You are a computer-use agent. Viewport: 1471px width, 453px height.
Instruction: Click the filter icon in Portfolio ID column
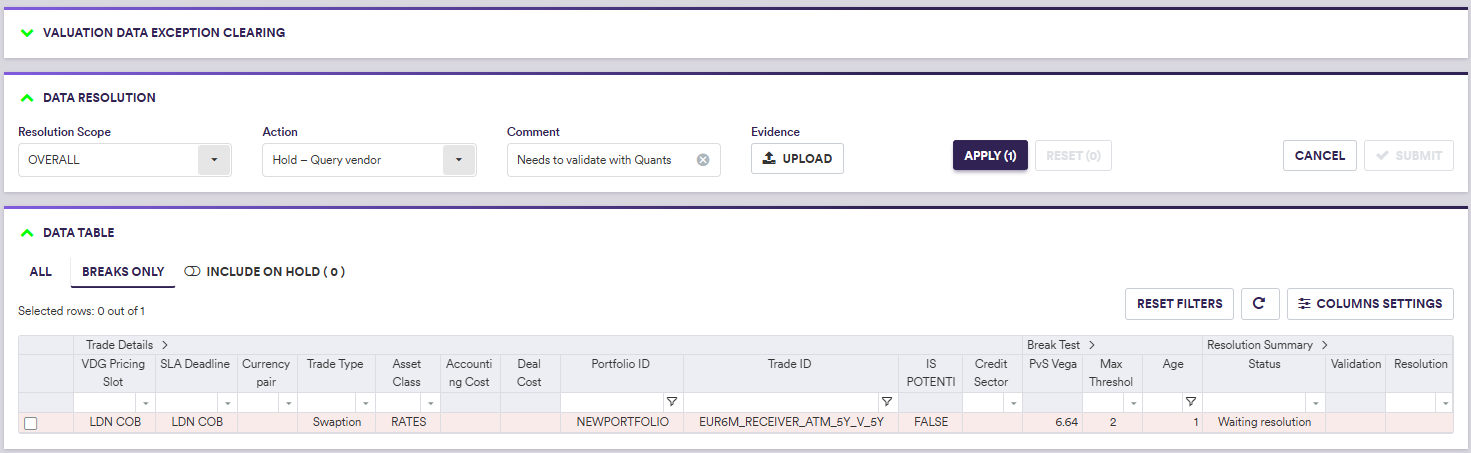pyautogui.click(x=672, y=402)
